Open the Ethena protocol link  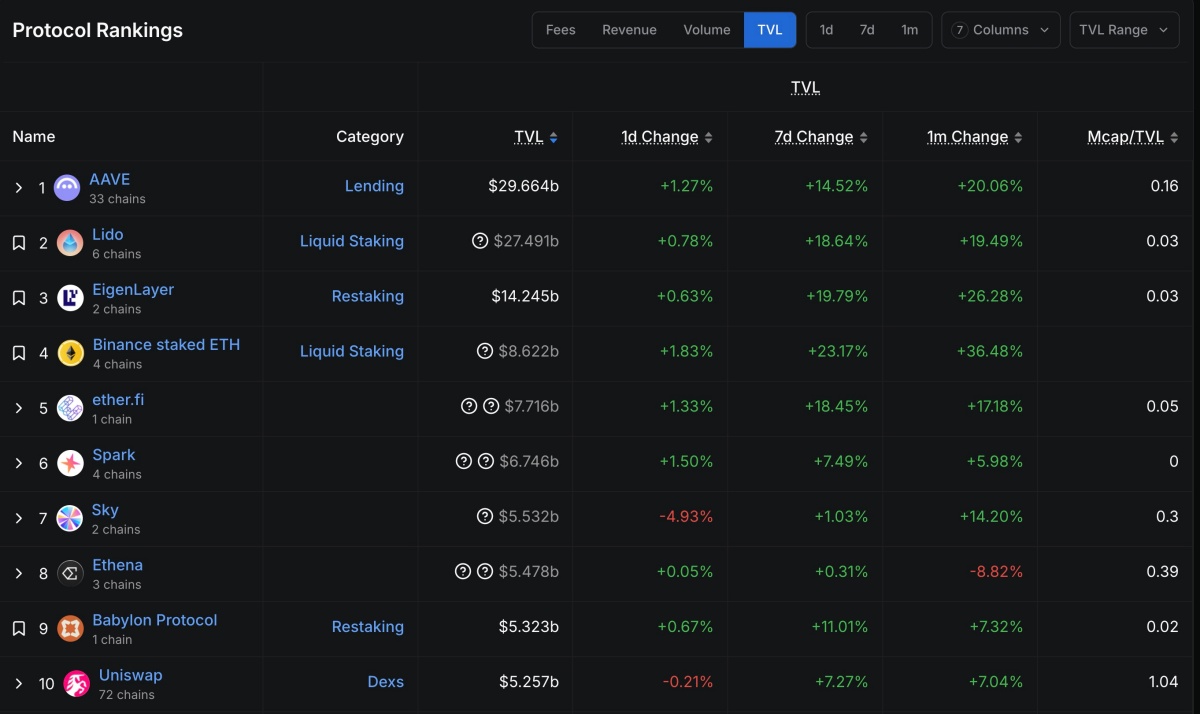[x=117, y=565]
